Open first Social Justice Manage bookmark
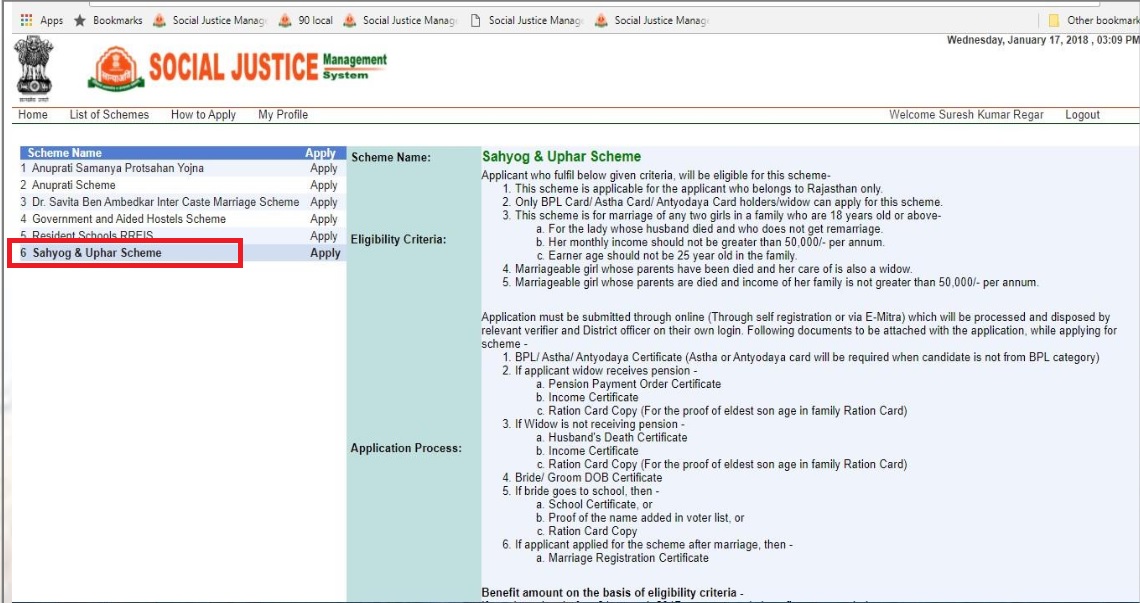Image resolution: width=1140 pixels, height=603 pixels. (210, 20)
